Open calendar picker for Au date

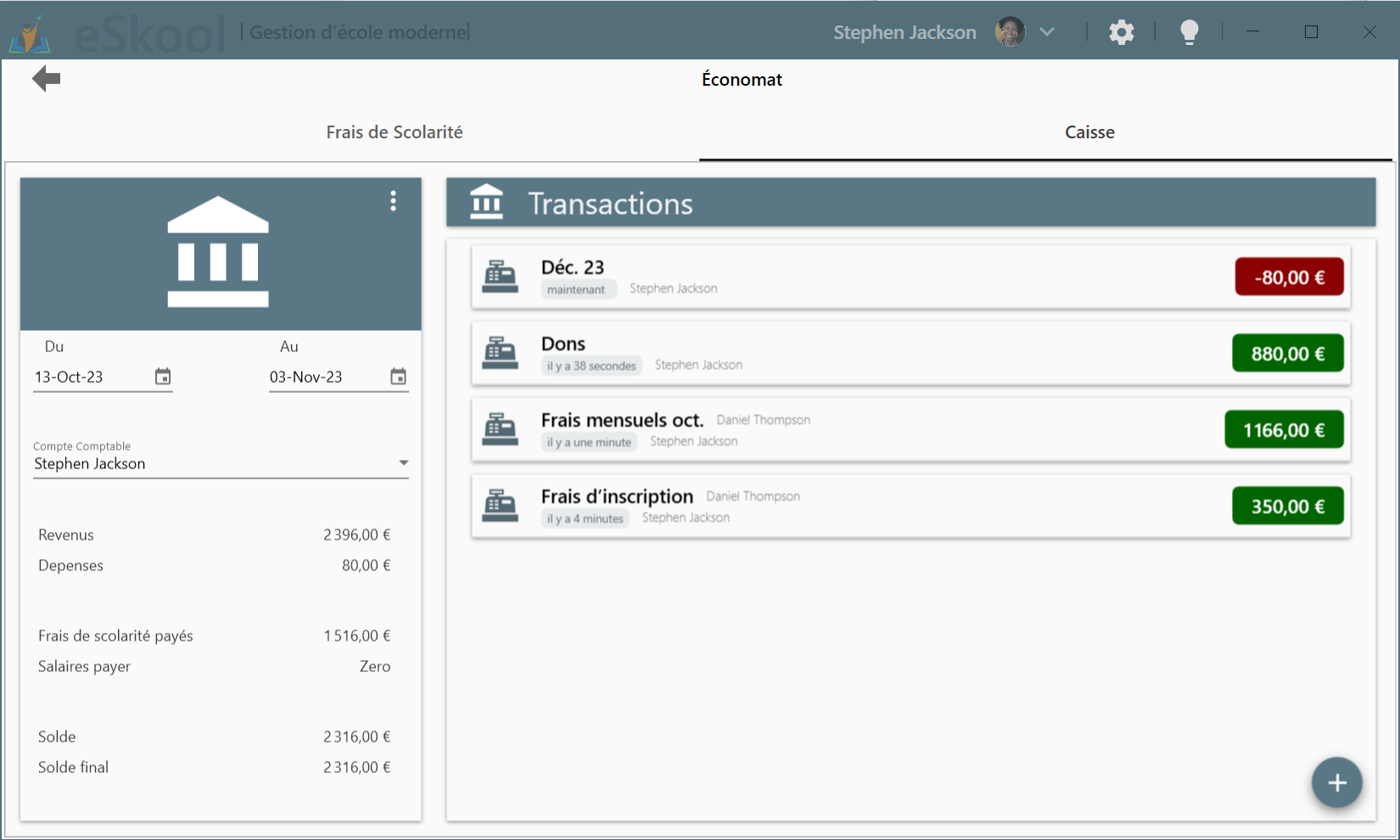(x=398, y=377)
